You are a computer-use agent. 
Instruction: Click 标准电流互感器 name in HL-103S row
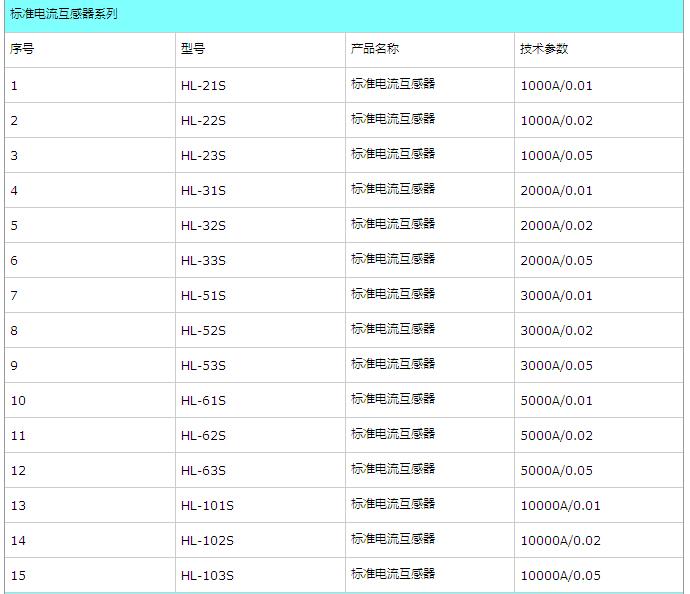click(393, 573)
